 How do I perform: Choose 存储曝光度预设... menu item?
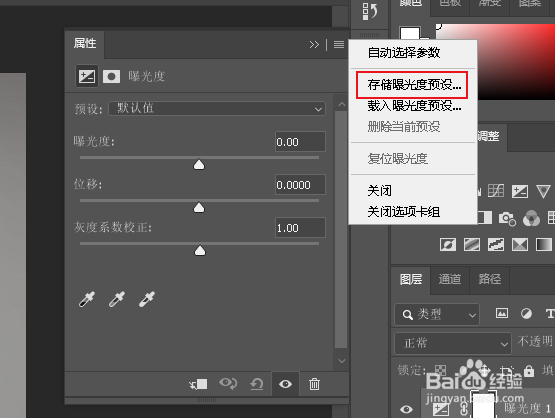414,85
